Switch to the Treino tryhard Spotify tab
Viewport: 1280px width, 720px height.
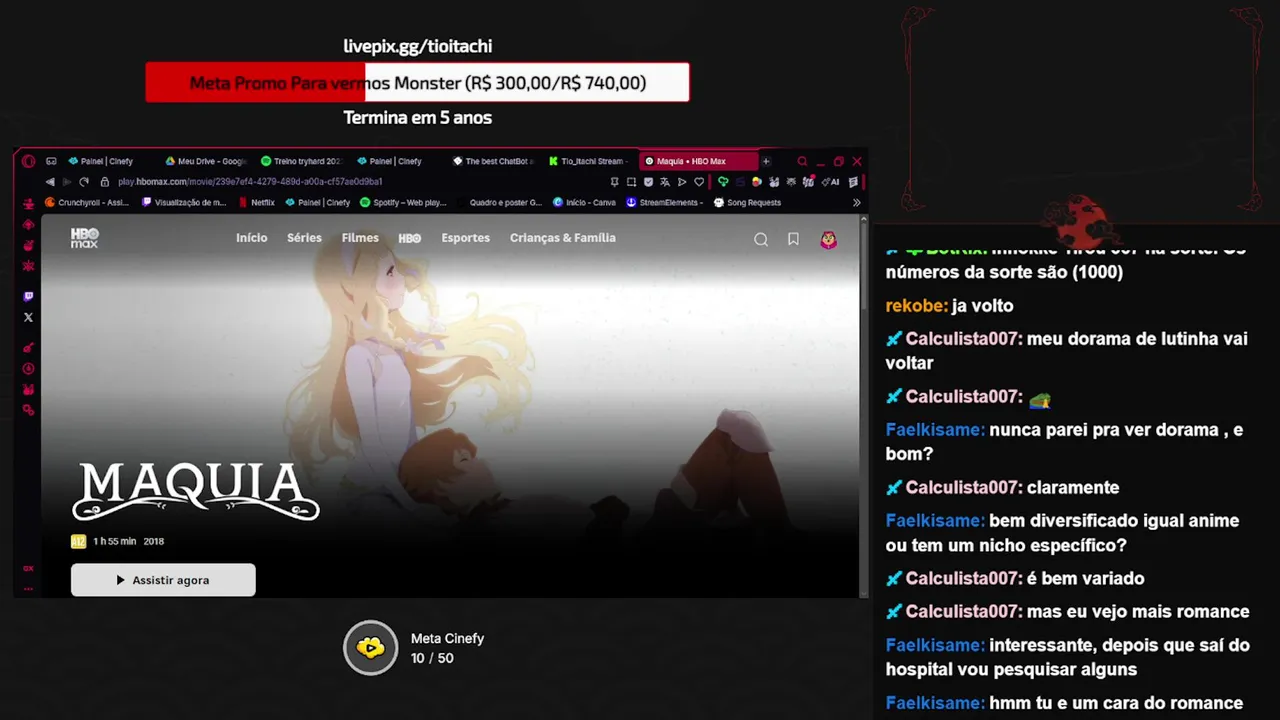(302, 161)
